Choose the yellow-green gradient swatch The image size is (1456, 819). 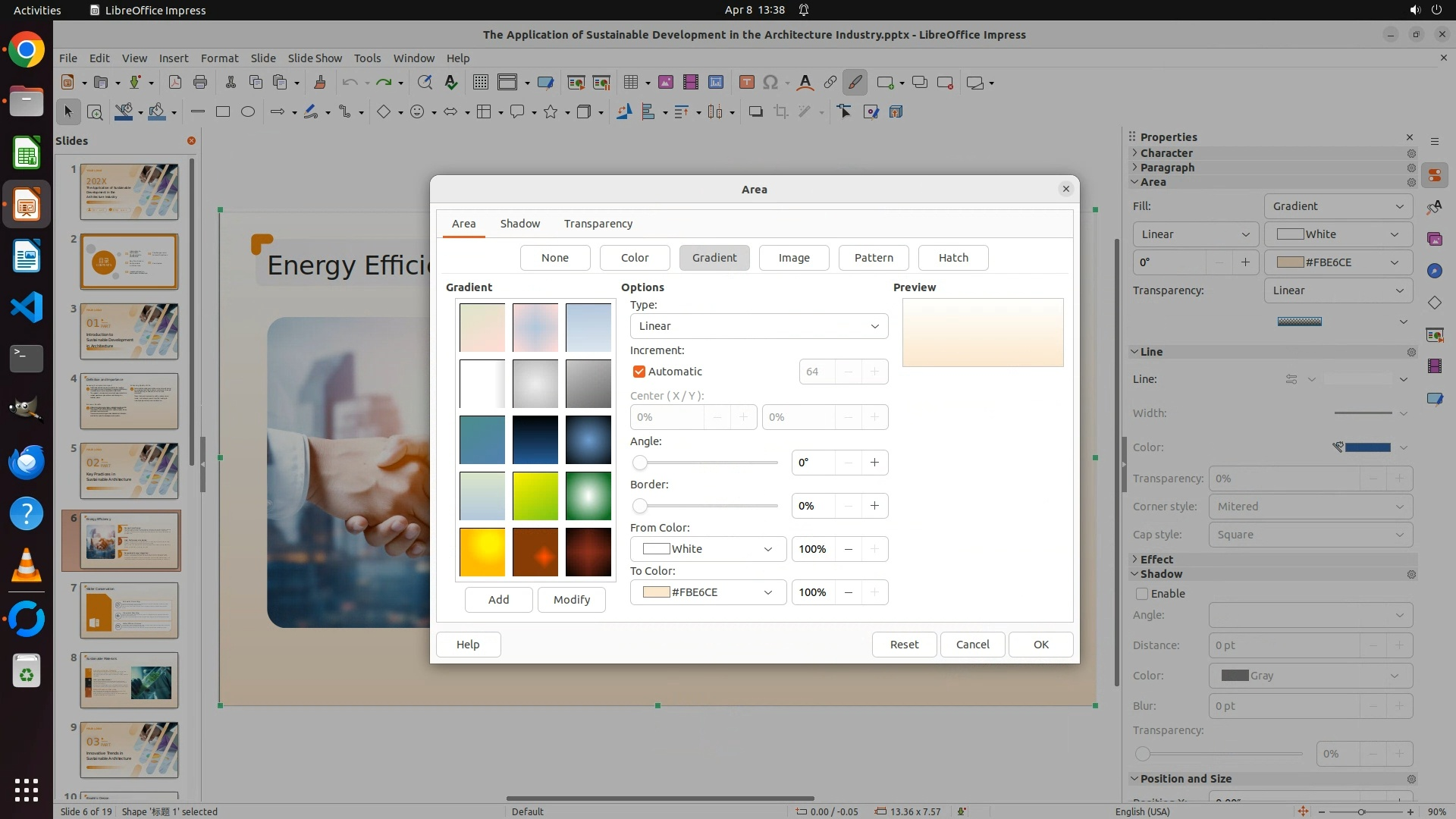535,496
